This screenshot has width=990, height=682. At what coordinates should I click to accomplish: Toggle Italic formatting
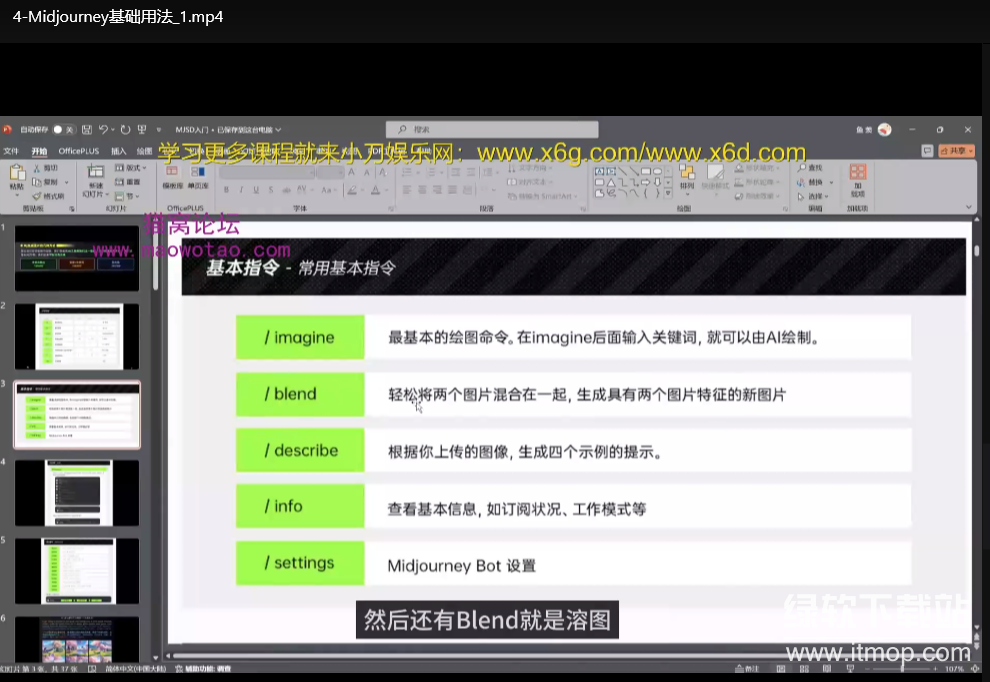coord(241,190)
